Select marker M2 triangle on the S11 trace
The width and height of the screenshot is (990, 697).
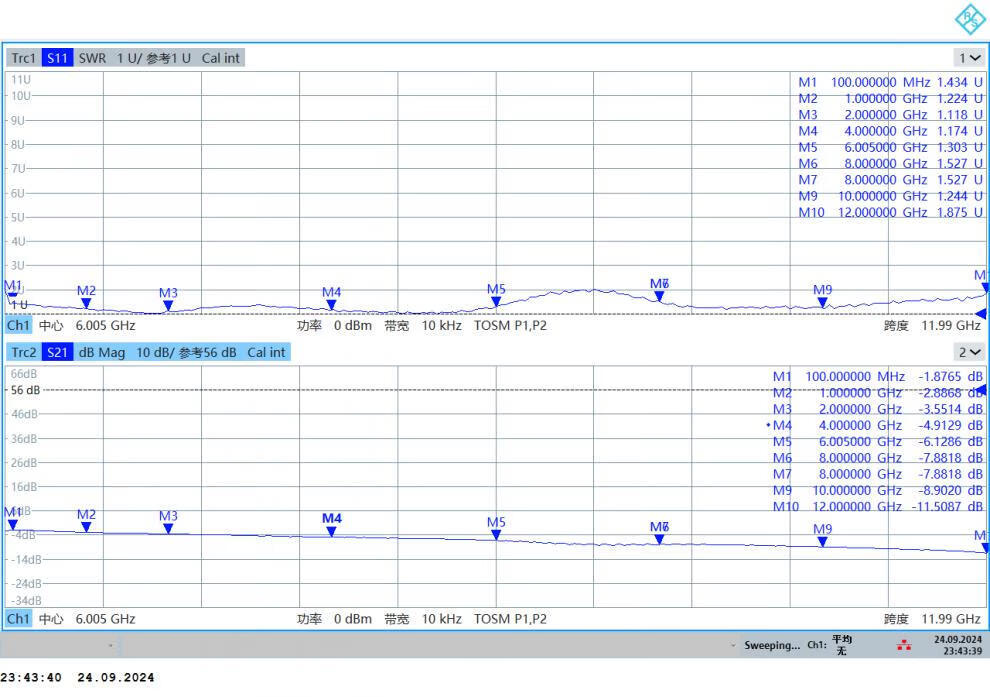(x=86, y=303)
